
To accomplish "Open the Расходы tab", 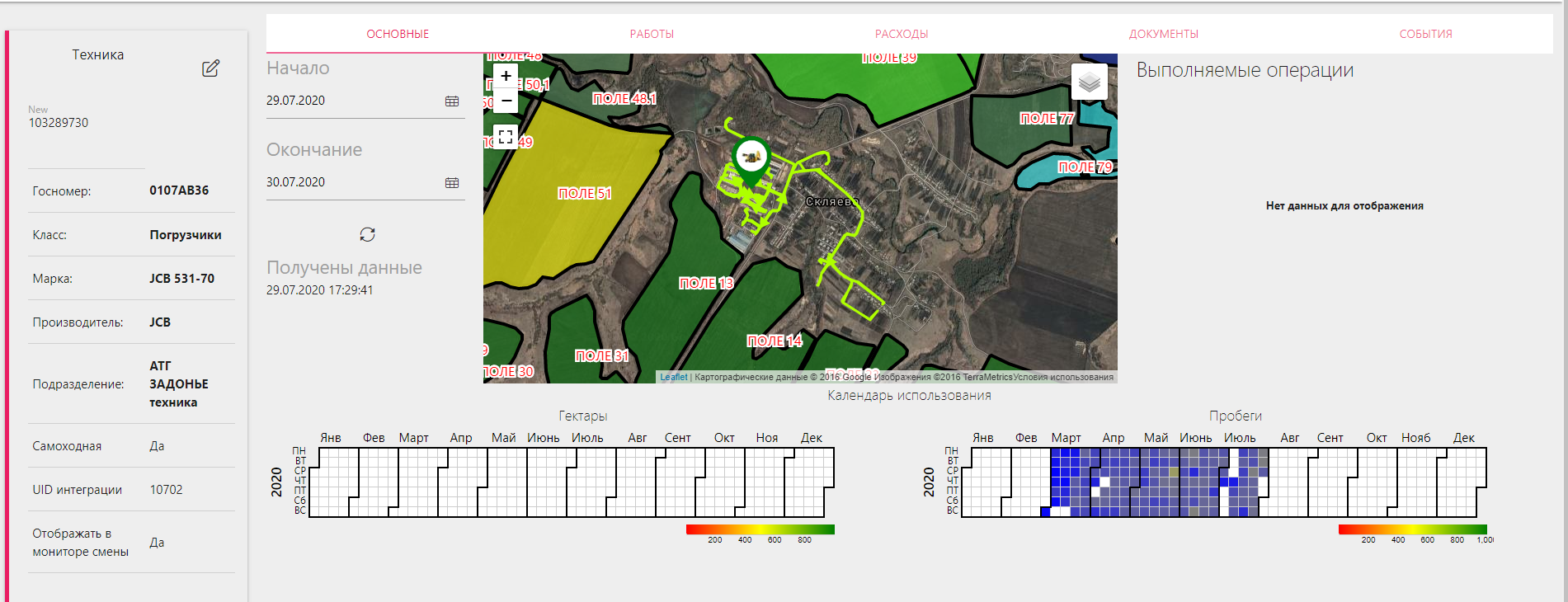I will [x=902, y=34].
